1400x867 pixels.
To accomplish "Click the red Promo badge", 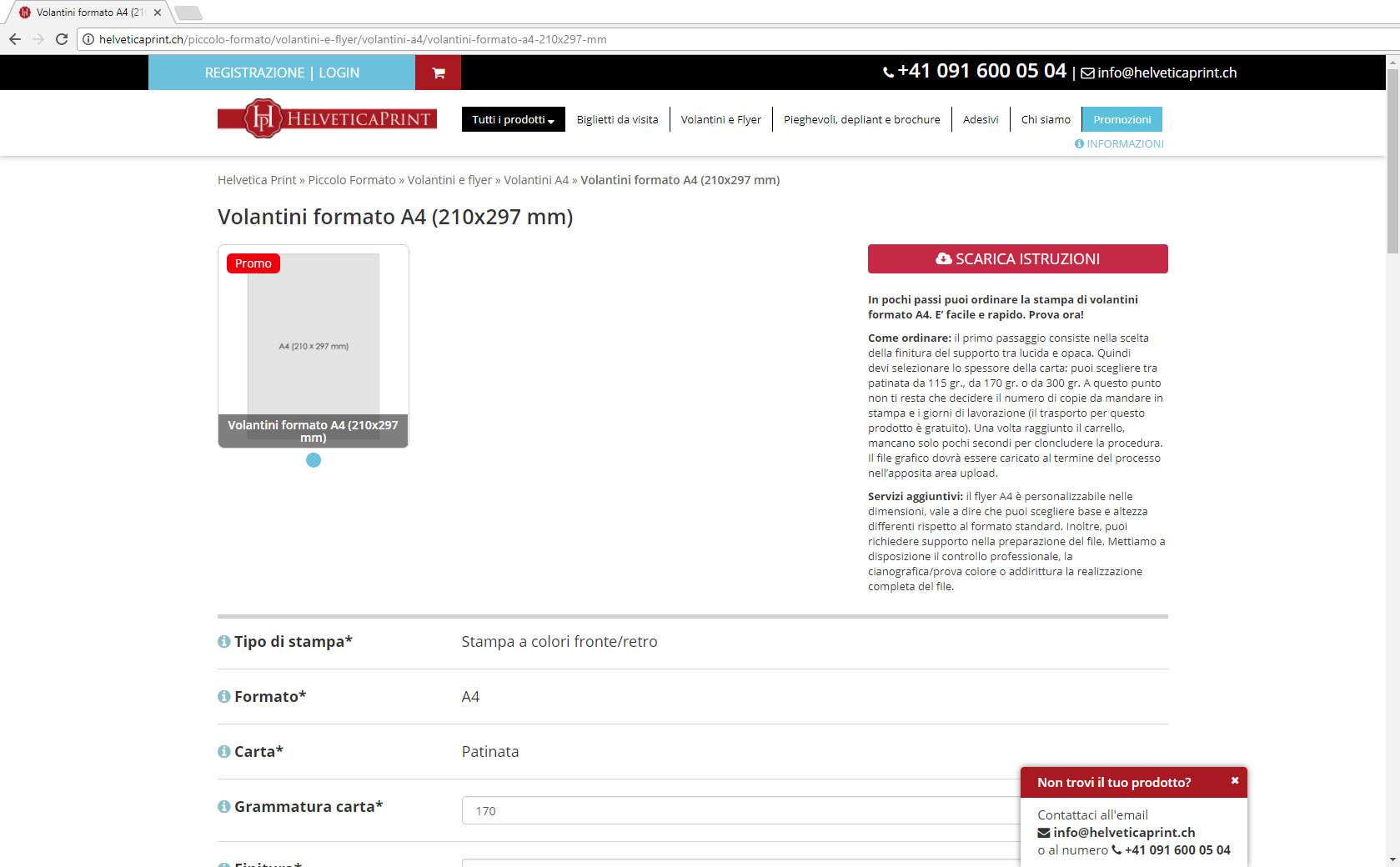I will pyautogui.click(x=253, y=263).
